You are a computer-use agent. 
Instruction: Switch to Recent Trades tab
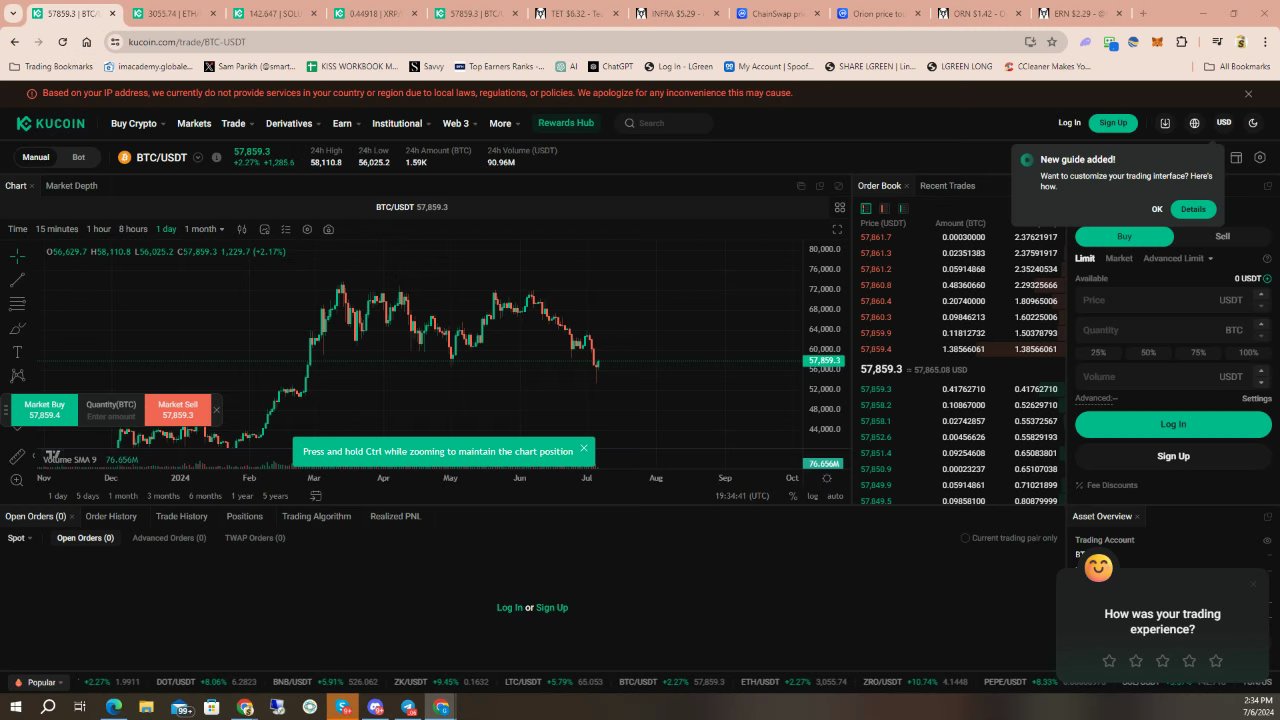point(947,186)
